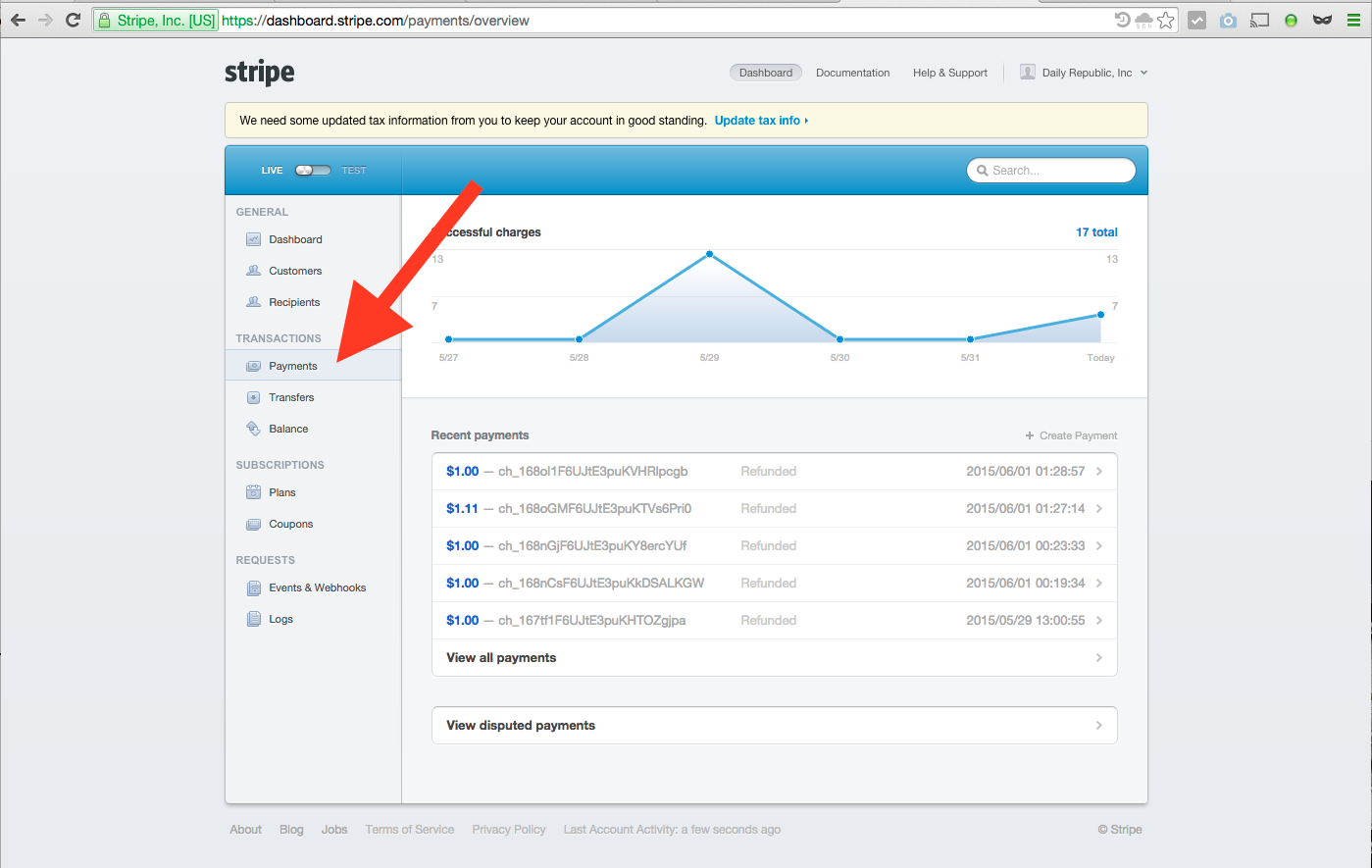Image resolution: width=1372 pixels, height=868 pixels.
Task: Open Coupons using its icon
Action: 253,524
